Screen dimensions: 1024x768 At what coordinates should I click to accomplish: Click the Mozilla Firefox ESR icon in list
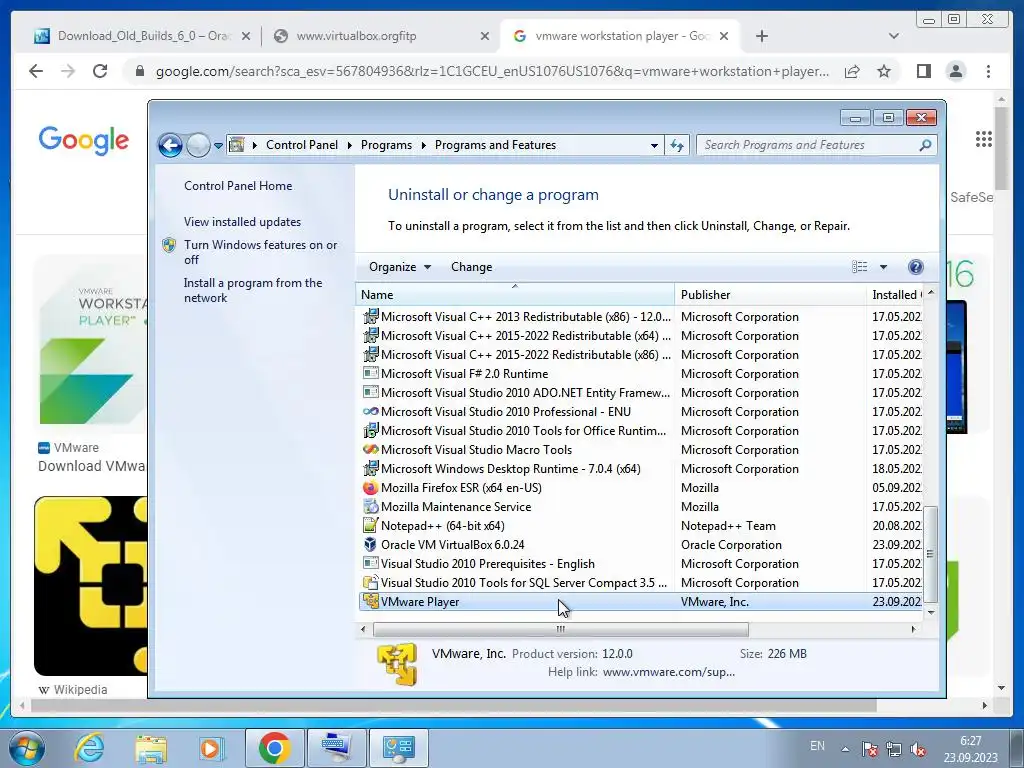point(370,487)
